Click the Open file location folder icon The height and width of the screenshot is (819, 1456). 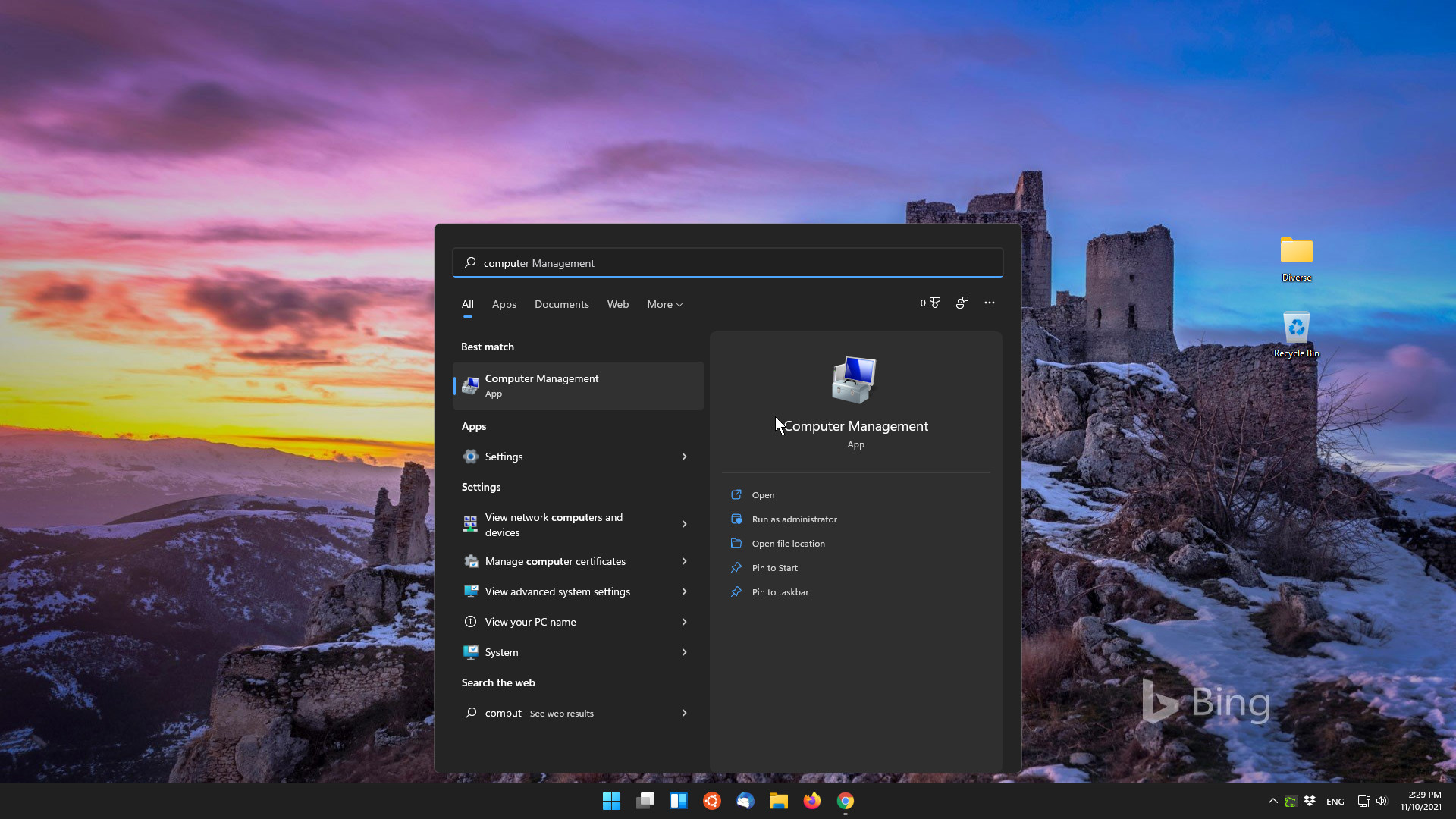pyautogui.click(x=736, y=543)
